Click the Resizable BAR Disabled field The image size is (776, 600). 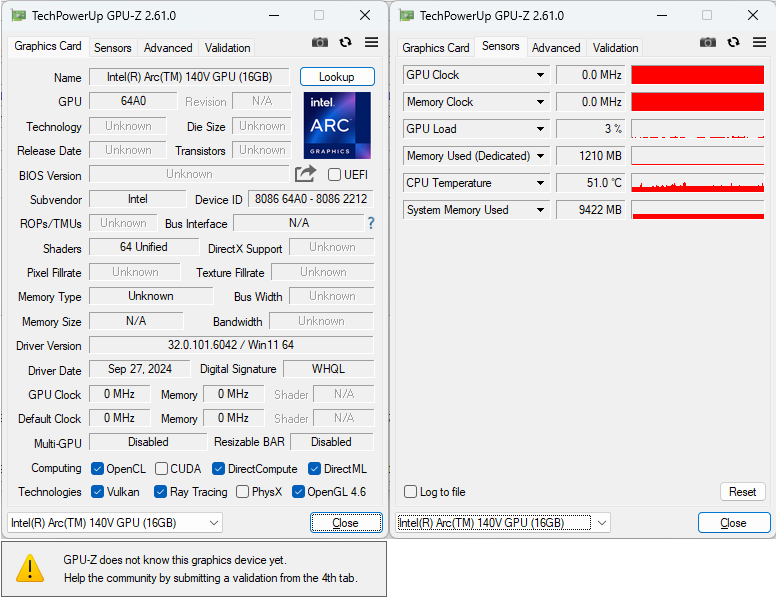(x=332, y=442)
